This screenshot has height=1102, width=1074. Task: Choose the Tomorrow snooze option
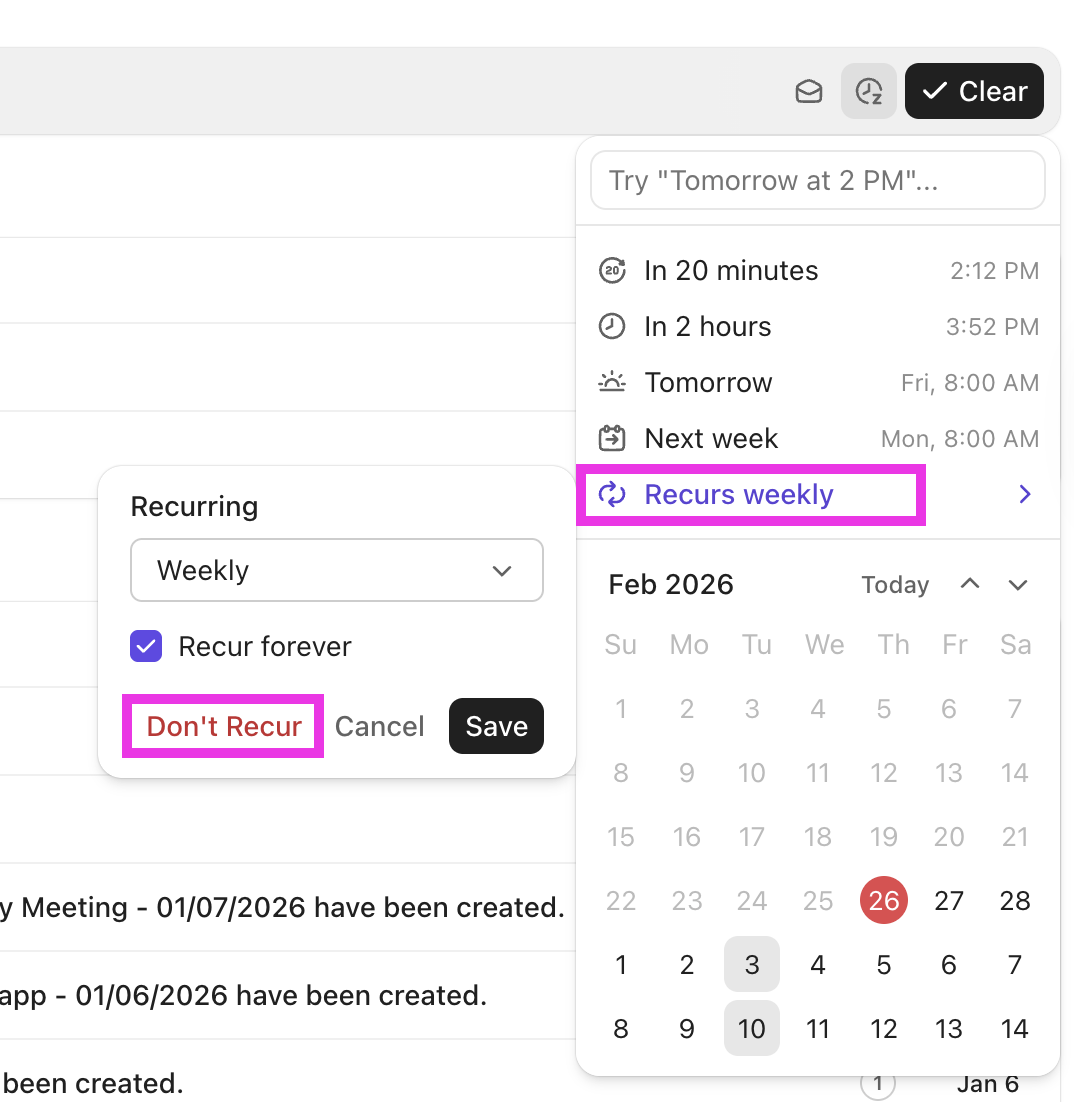click(708, 383)
